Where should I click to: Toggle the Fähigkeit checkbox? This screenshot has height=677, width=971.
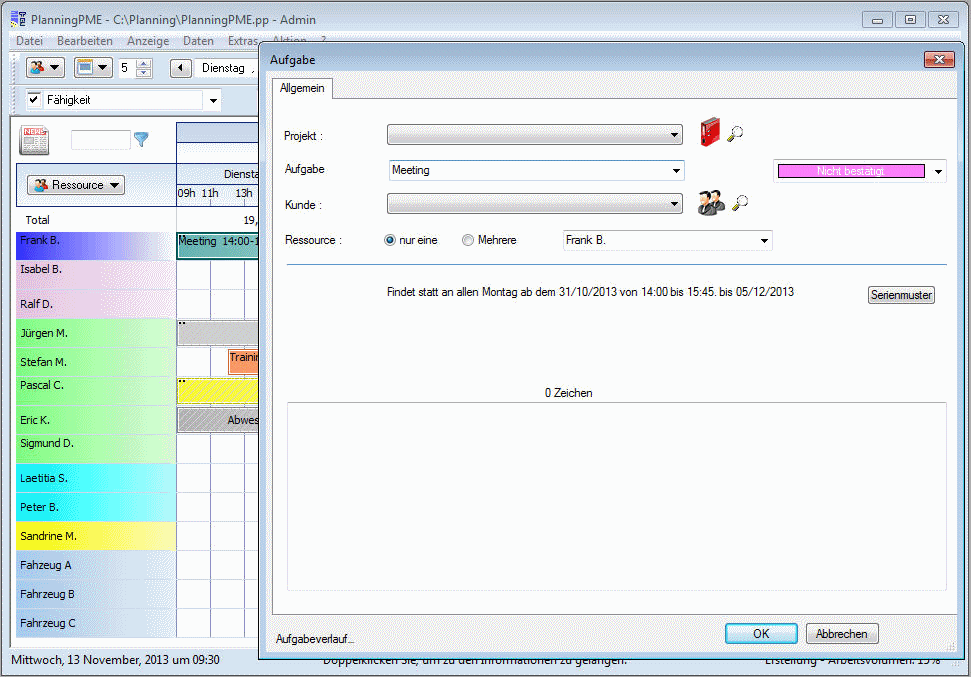click(x=34, y=99)
